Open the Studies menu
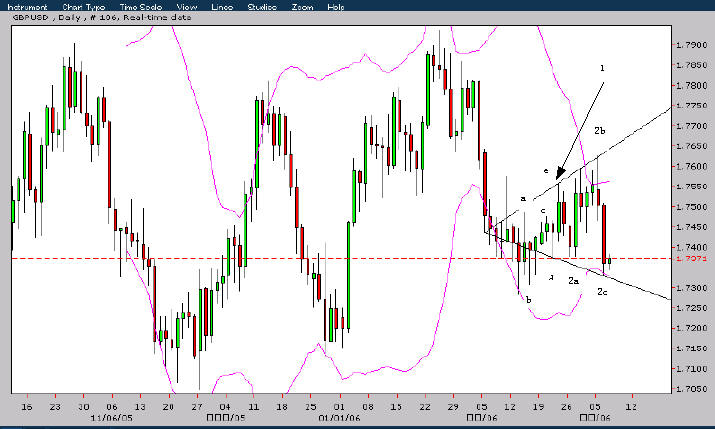The width and height of the screenshot is (715, 429). (262, 7)
